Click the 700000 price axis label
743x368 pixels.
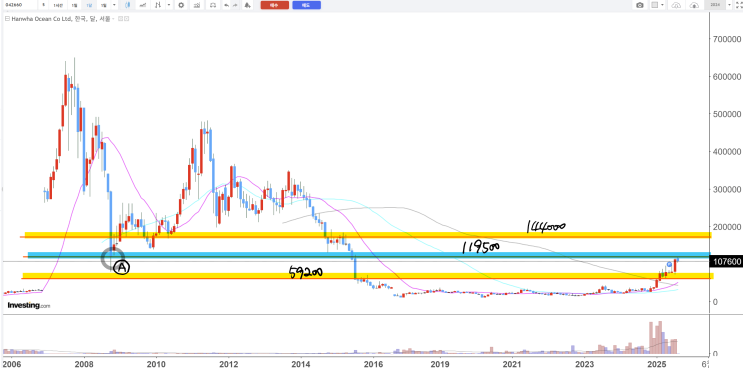(726, 39)
